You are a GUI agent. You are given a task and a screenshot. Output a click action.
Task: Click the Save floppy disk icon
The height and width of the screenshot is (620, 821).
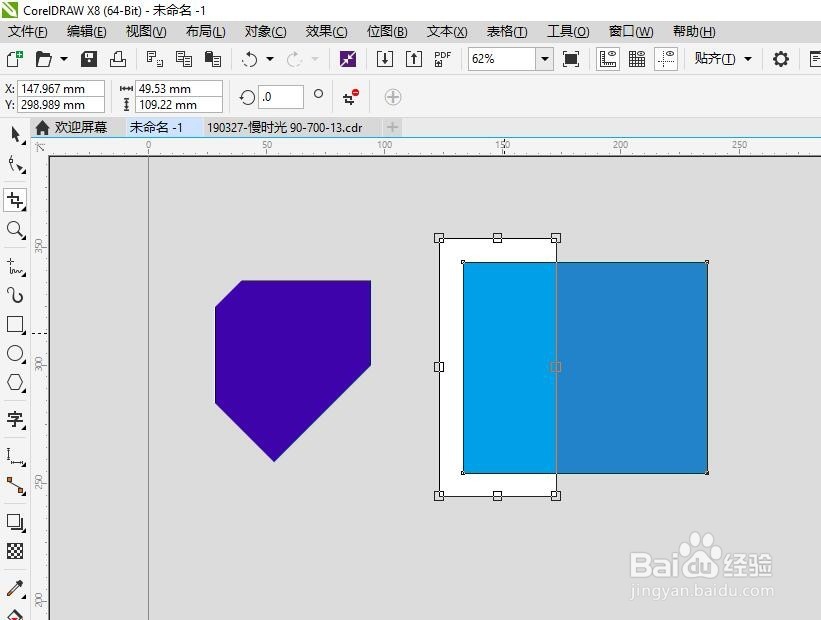[89, 59]
